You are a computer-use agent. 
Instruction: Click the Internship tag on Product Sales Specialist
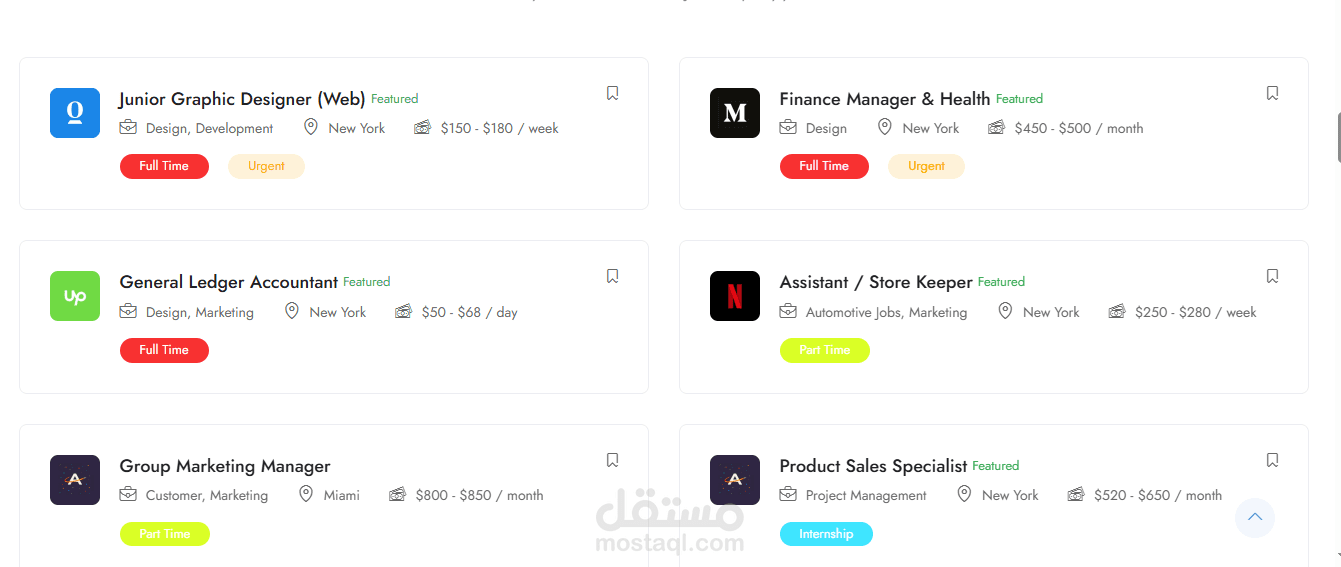[x=826, y=534]
